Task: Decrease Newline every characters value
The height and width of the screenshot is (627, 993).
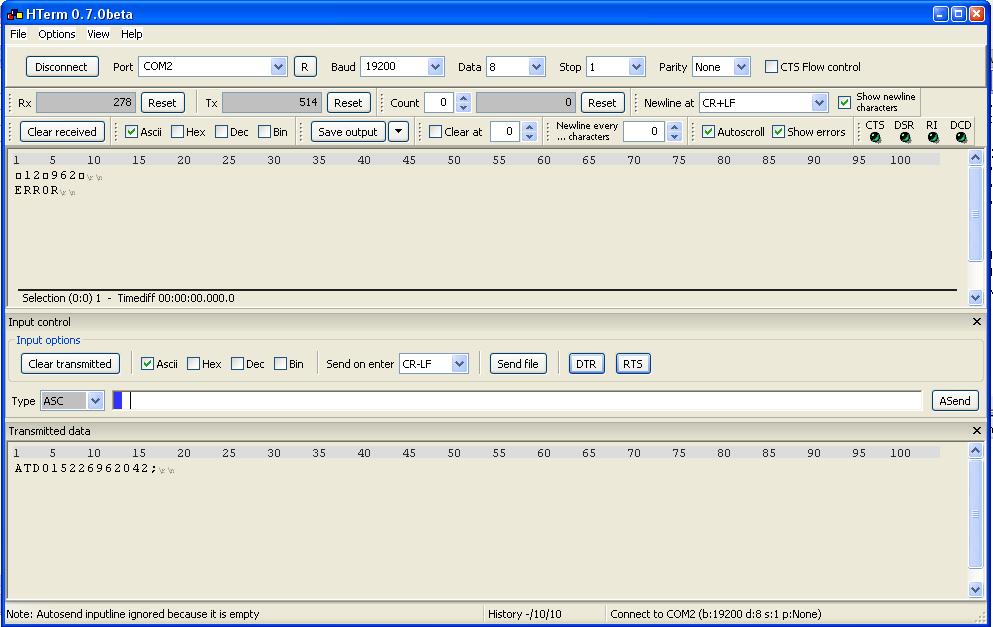Action: click(x=674, y=136)
